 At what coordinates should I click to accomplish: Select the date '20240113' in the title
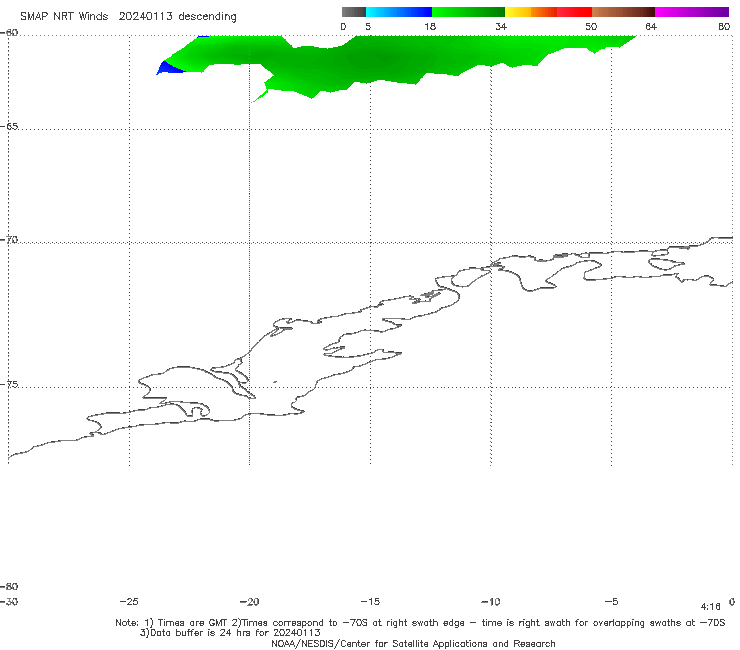click(145, 17)
